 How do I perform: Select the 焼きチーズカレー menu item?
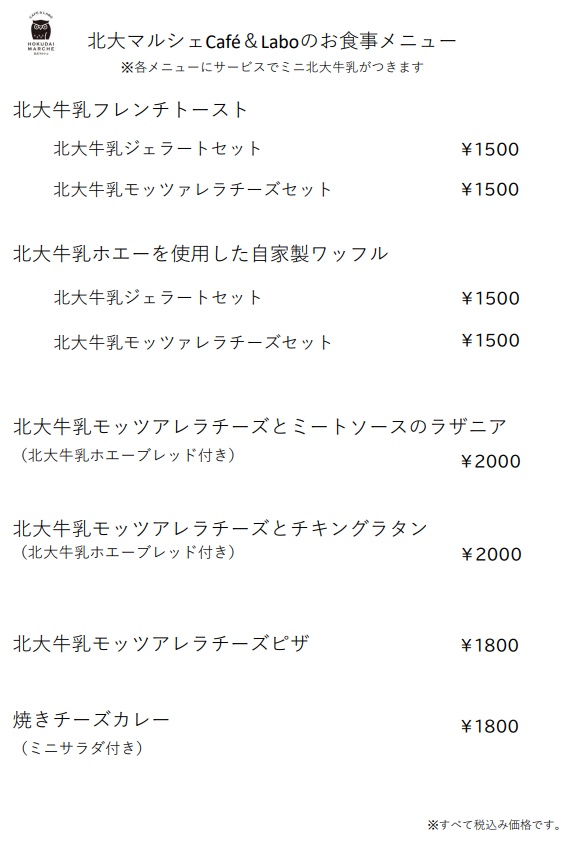point(91,720)
